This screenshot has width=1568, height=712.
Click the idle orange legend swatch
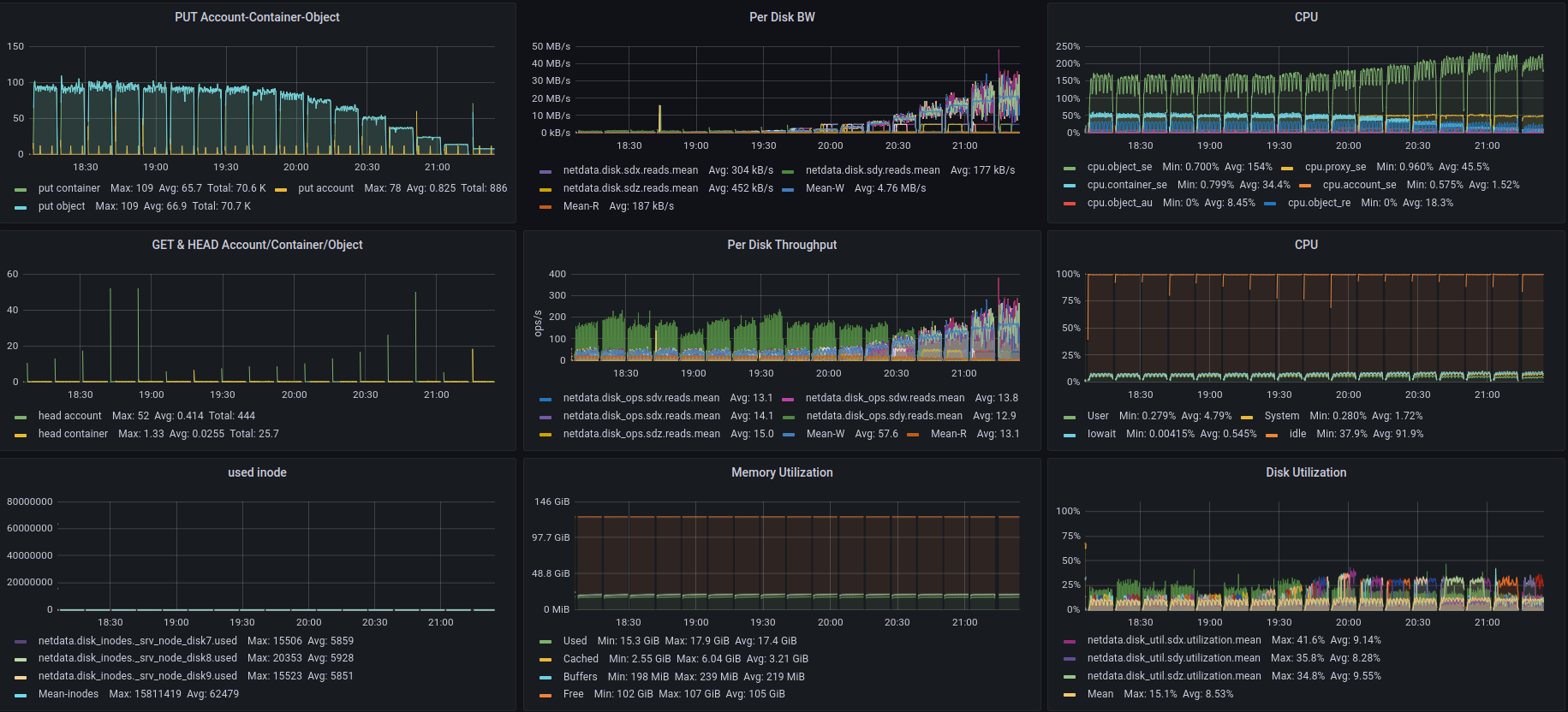1272,435
